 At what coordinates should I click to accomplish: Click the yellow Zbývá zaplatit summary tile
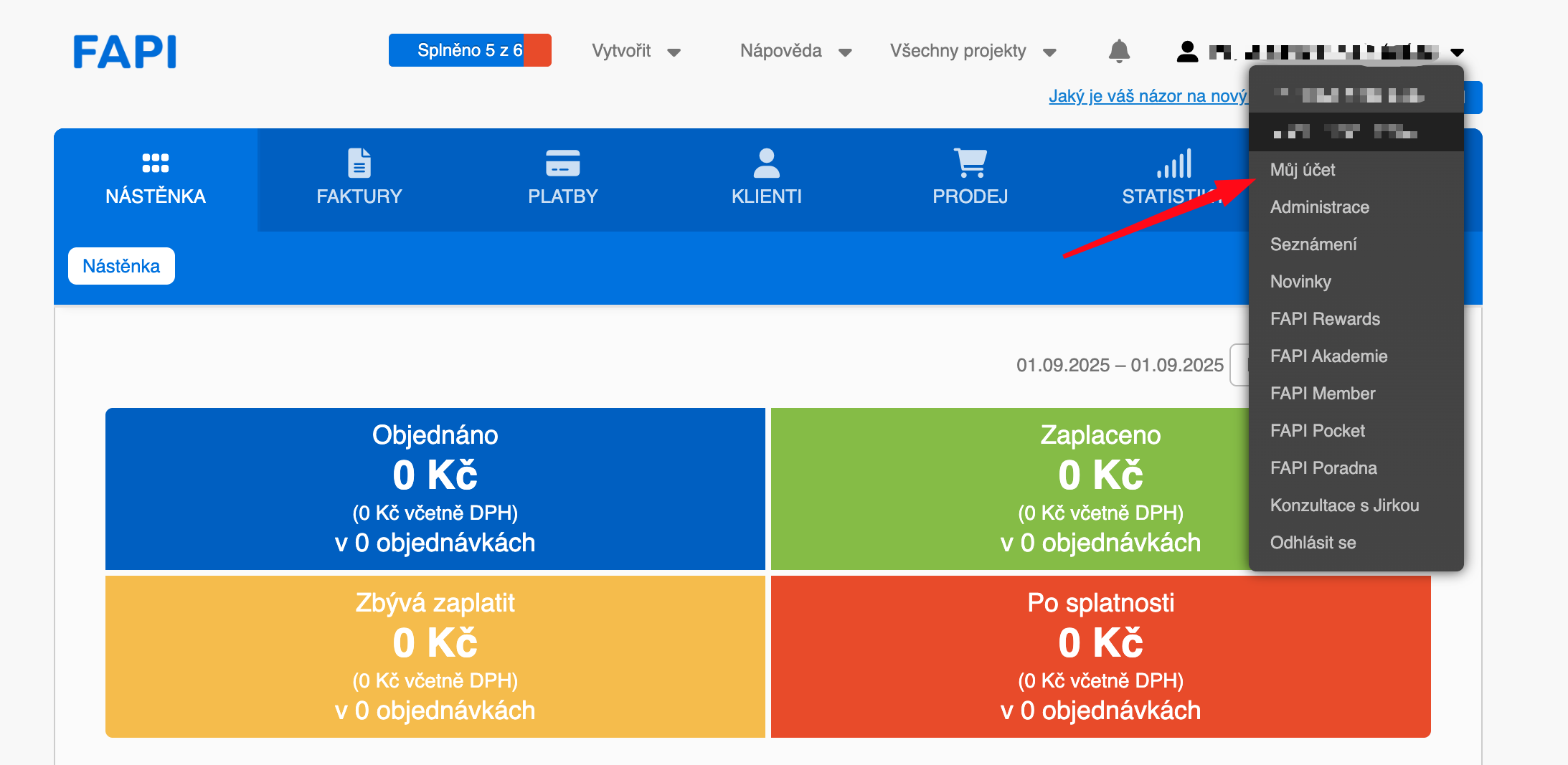435,657
